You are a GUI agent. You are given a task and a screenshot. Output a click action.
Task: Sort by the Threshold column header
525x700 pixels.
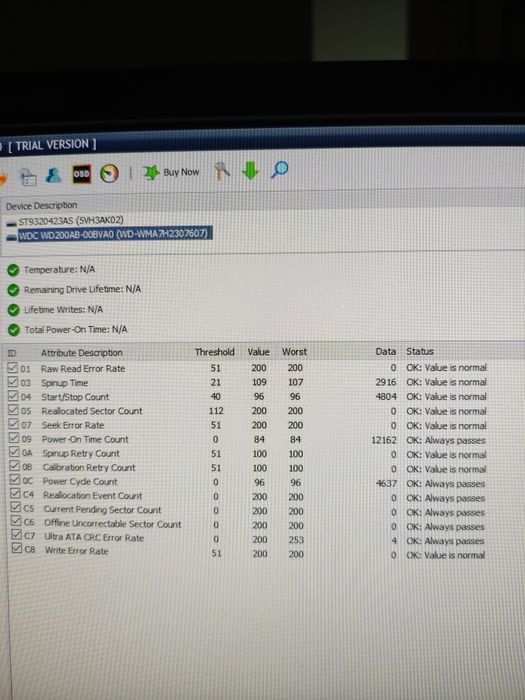pos(215,352)
